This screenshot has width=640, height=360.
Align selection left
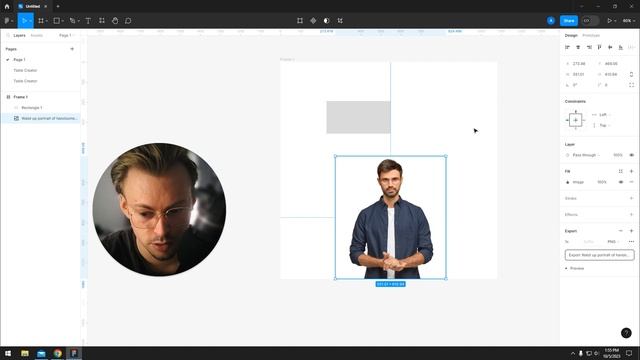point(567,47)
